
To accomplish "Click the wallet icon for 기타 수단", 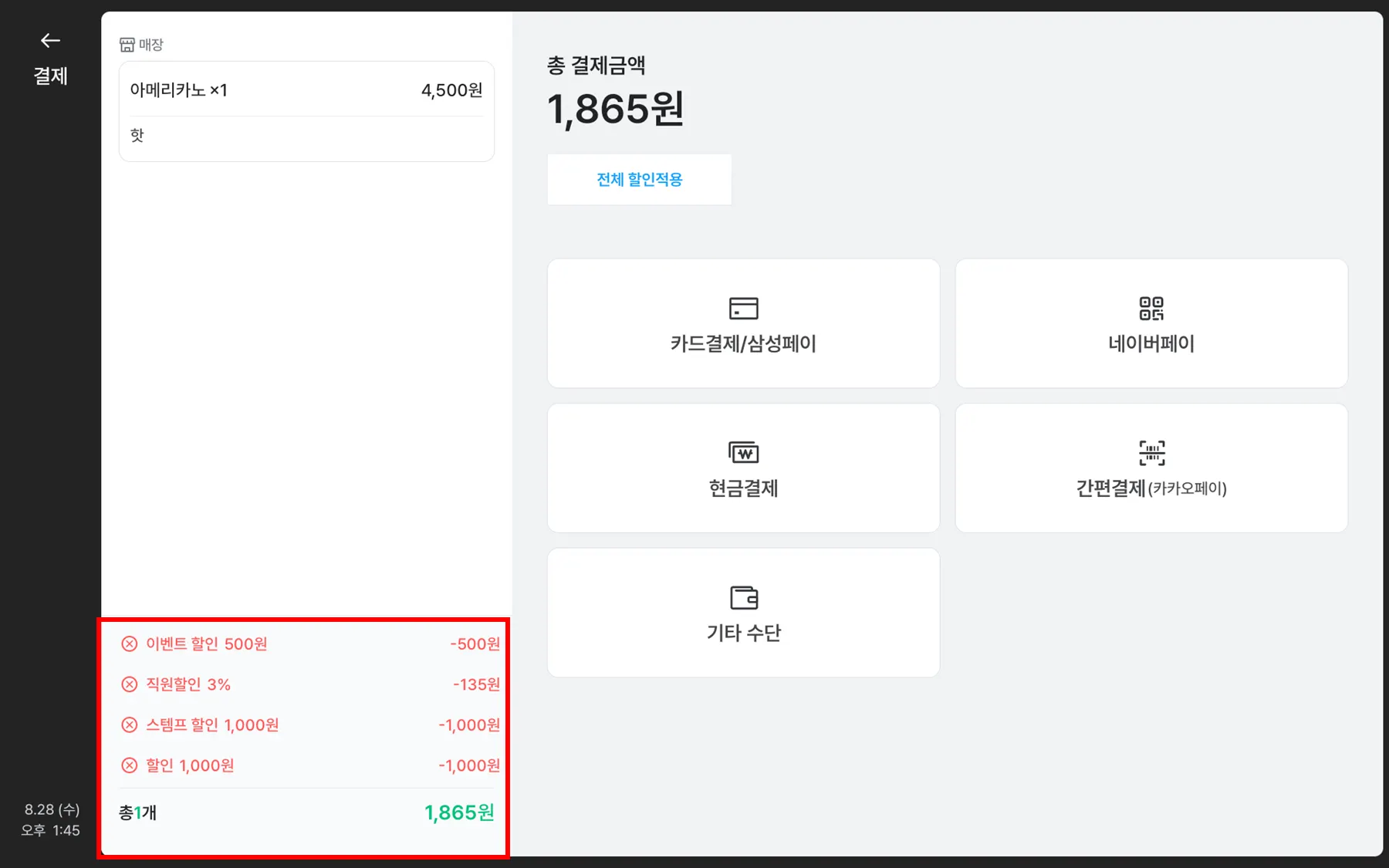I will [x=743, y=597].
